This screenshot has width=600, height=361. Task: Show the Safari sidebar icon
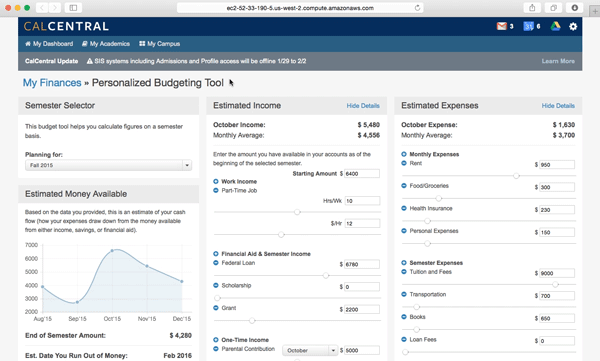pos(73,8)
